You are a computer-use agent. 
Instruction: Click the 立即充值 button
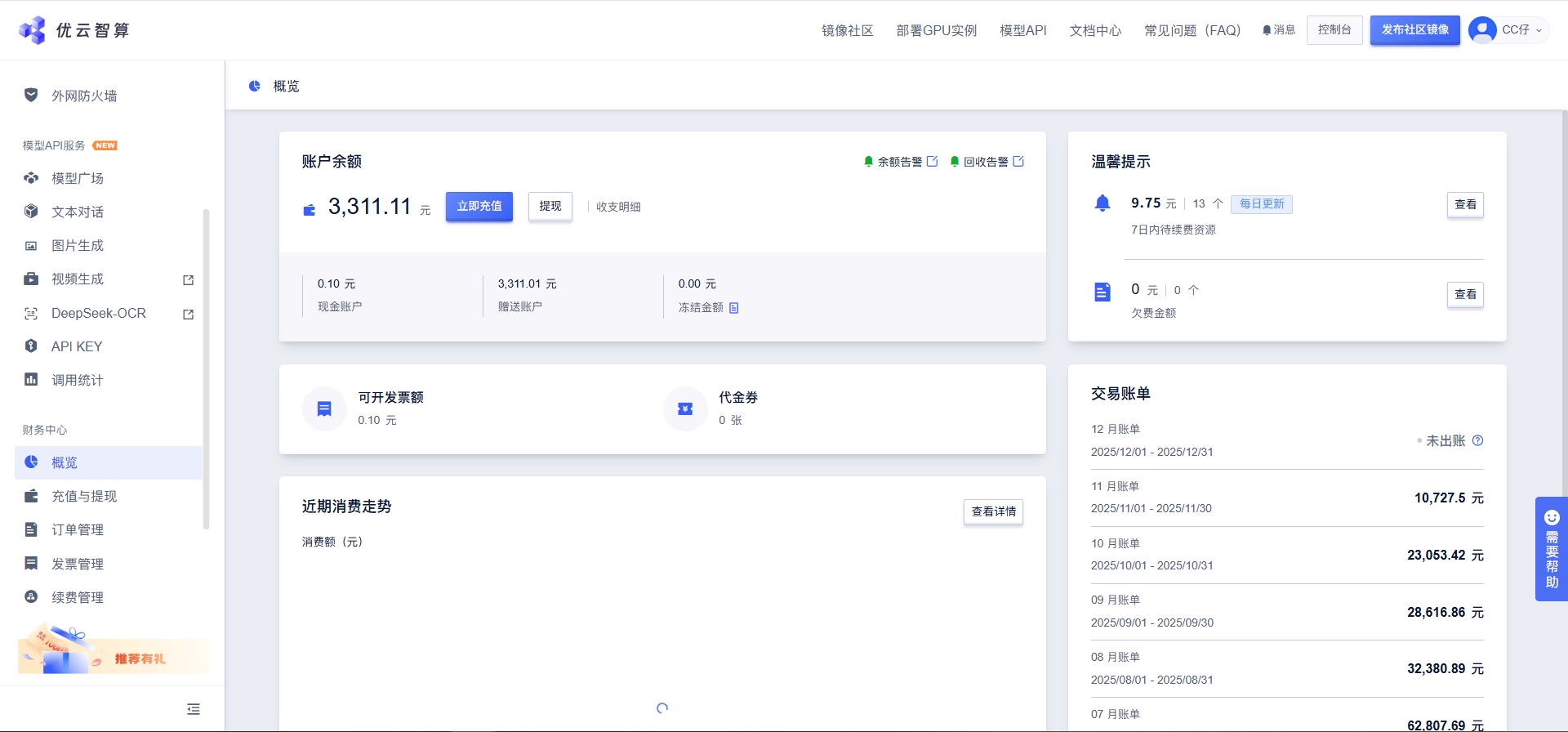coord(479,207)
